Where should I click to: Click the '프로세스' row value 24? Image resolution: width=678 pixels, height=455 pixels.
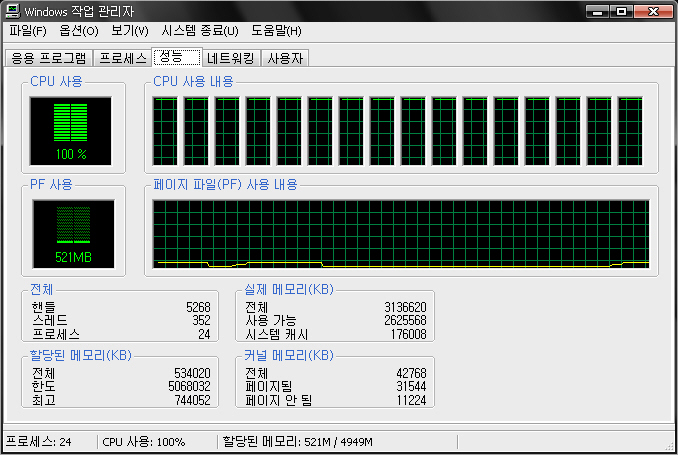pos(204,334)
